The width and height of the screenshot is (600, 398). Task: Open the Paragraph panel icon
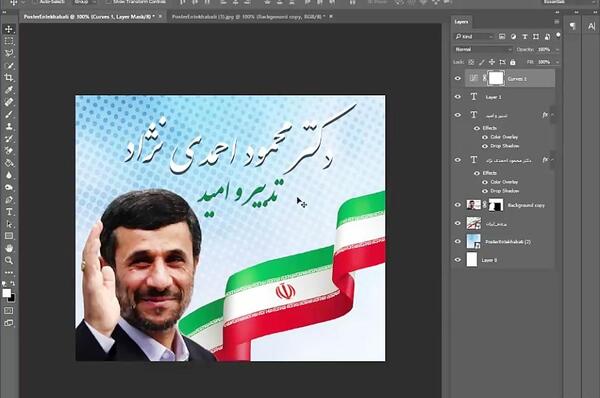click(572, 26)
